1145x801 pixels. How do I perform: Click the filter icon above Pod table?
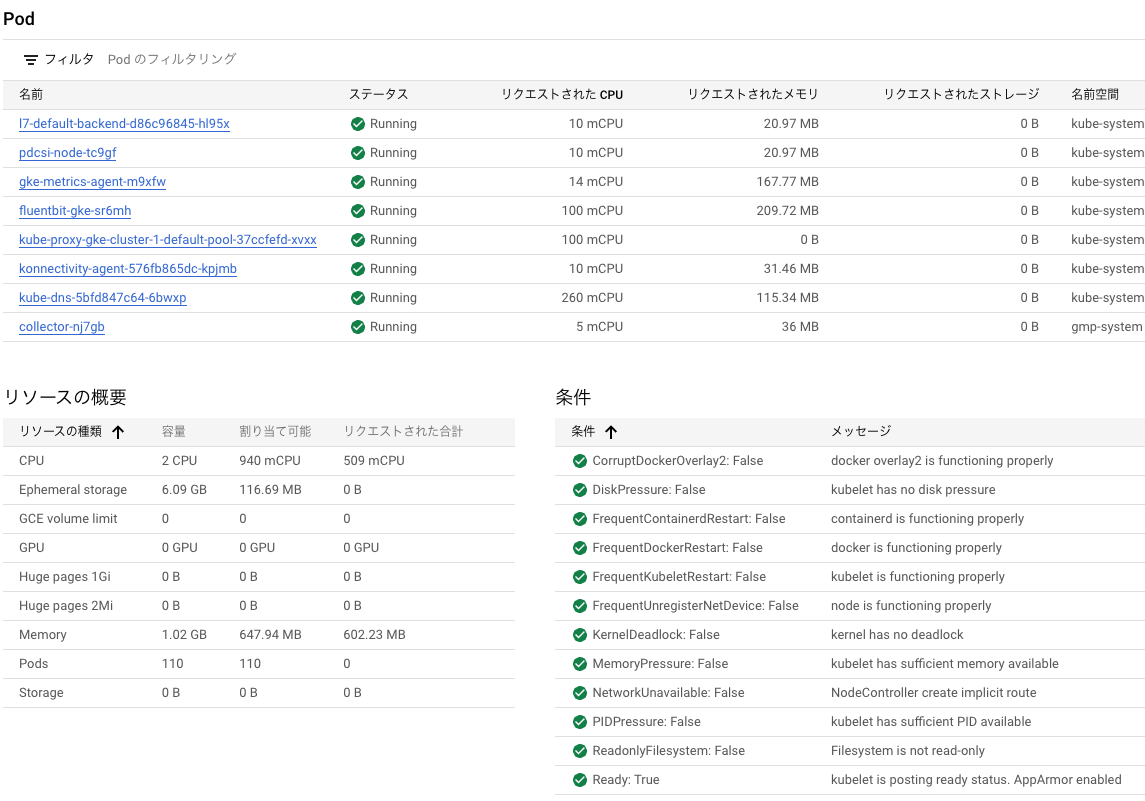[x=31, y=60]
